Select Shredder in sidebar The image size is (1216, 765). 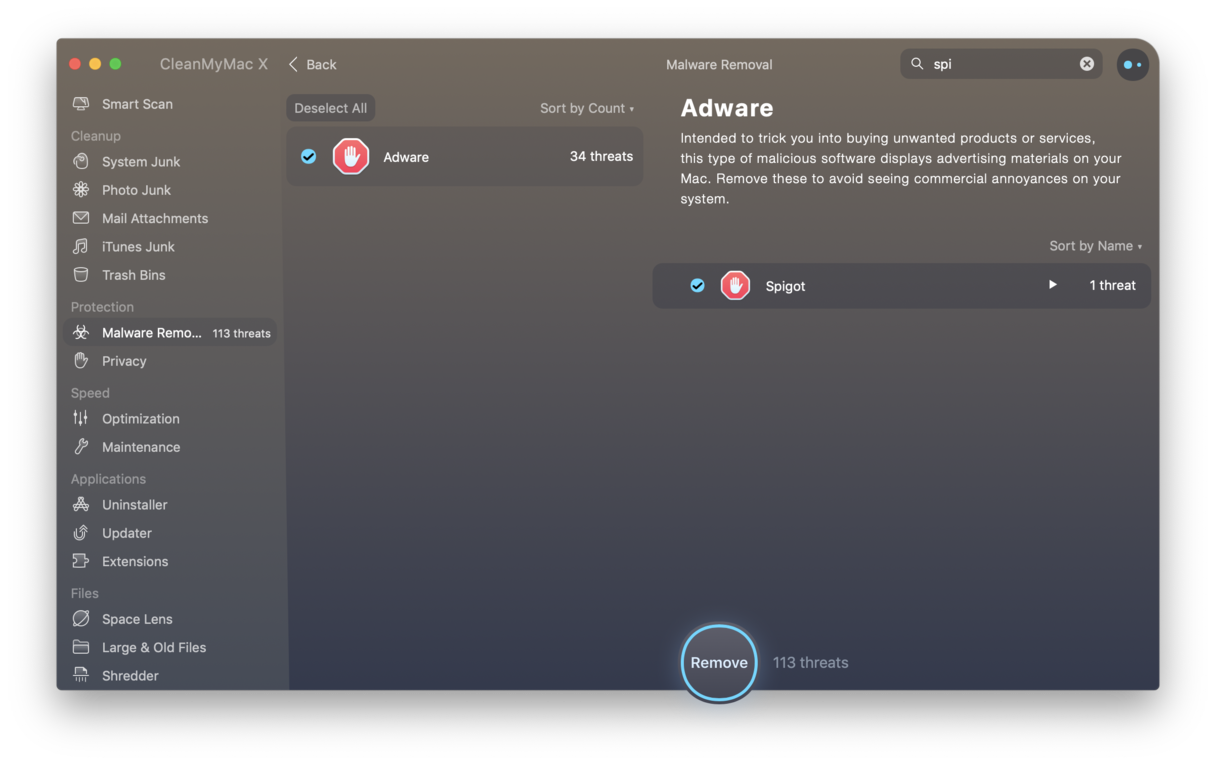click(130, 676)
